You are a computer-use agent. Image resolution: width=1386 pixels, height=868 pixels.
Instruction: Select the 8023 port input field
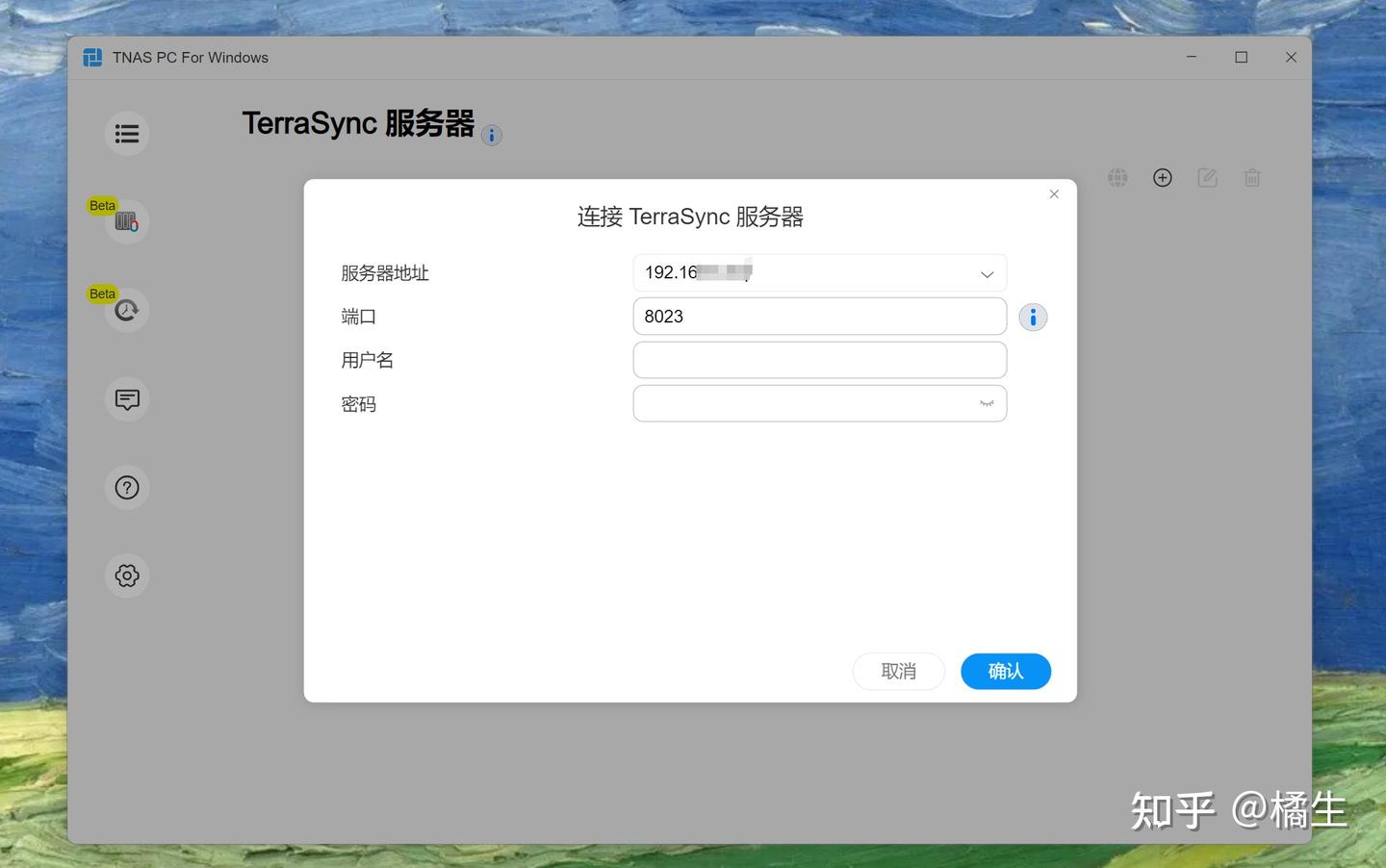(x=819, y=316)
